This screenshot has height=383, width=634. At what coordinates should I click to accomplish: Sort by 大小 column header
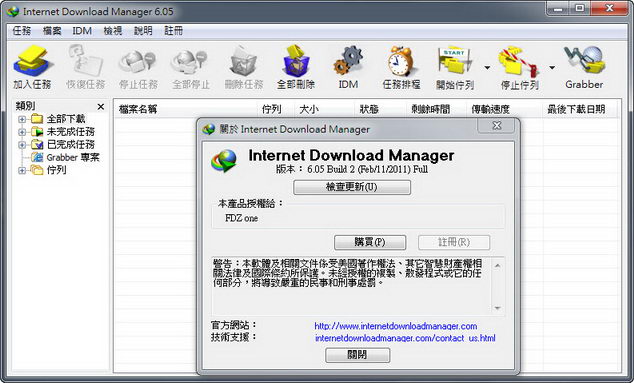(325, 109)
